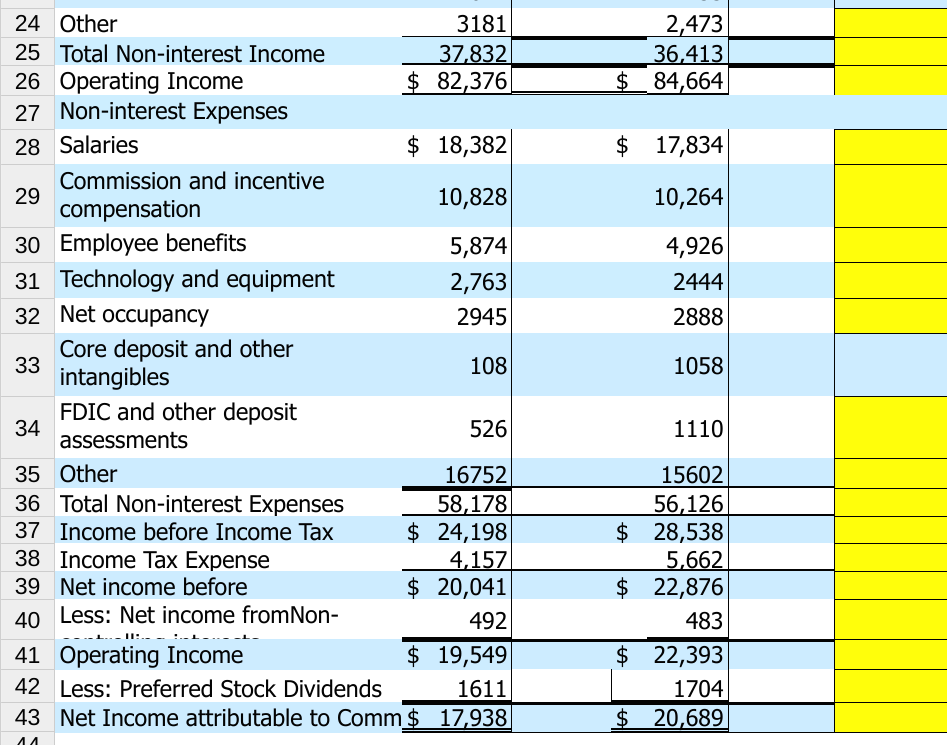947x745 pixels.
Task: Click the value $ 17,938
Action: click(457, 718)
